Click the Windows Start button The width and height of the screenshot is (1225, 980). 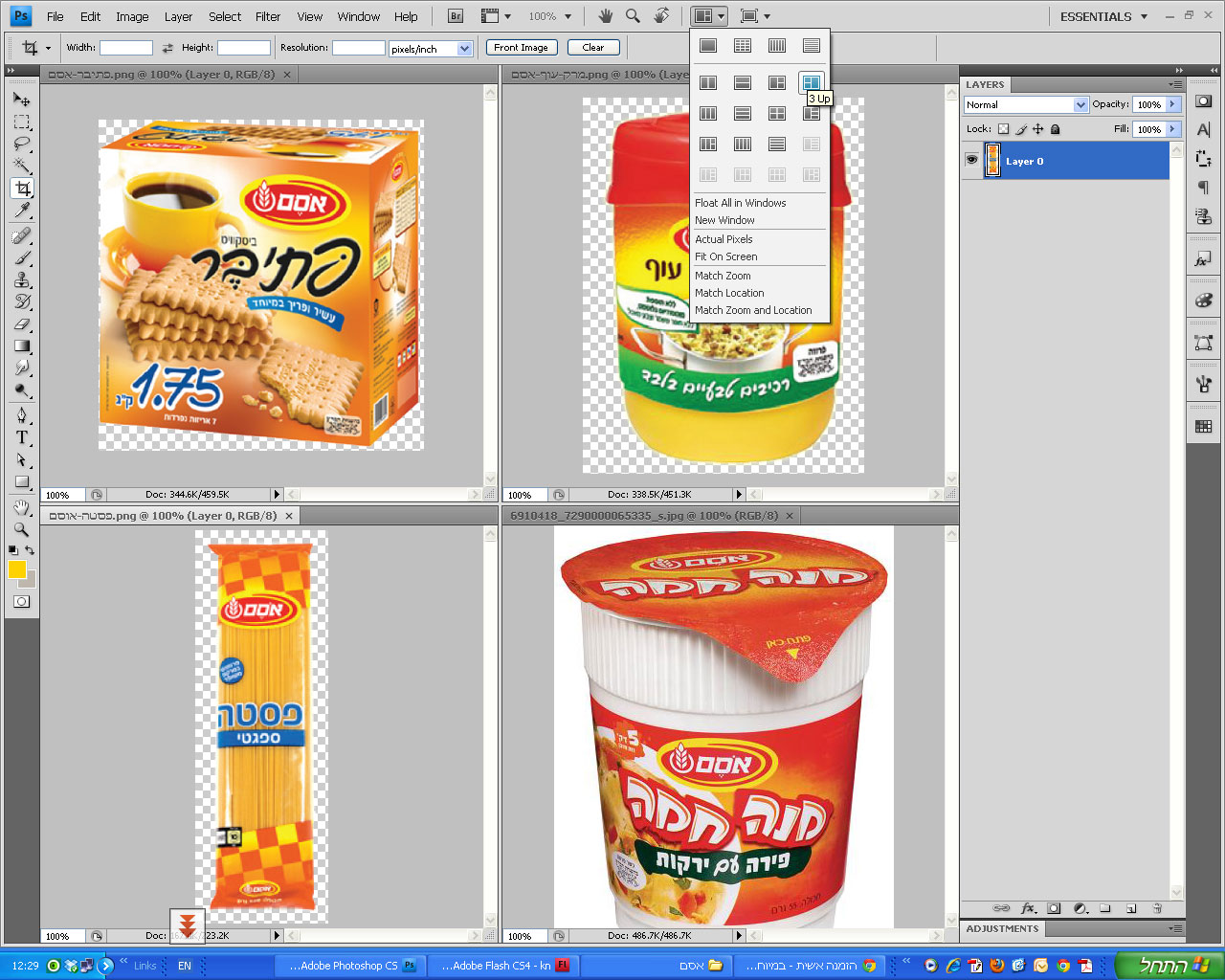pyautogui.click(x=1169, y=966)
